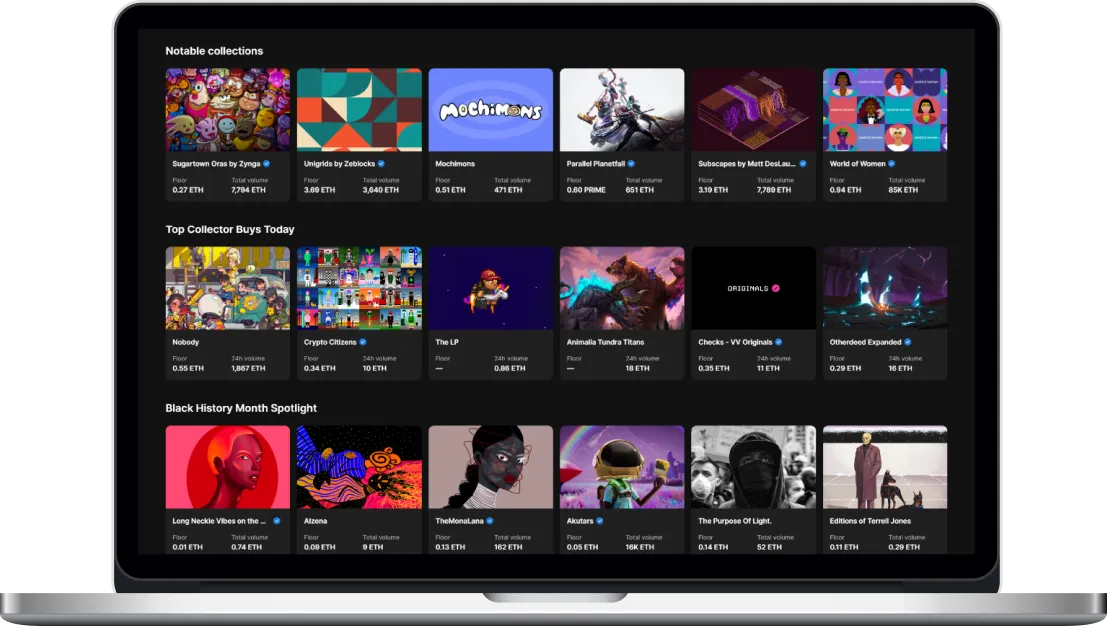Image resolution: width=1107 pixels, height=626 pixels.
Task: Go to the Animalia Tundra Titans name
Action: tap(605, 342)
